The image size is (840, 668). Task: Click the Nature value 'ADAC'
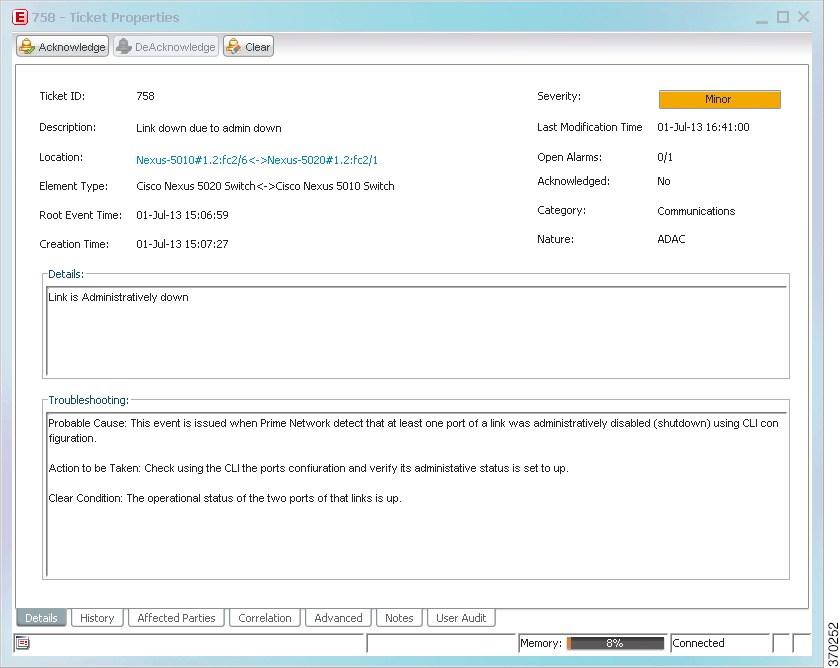[671, 239]
